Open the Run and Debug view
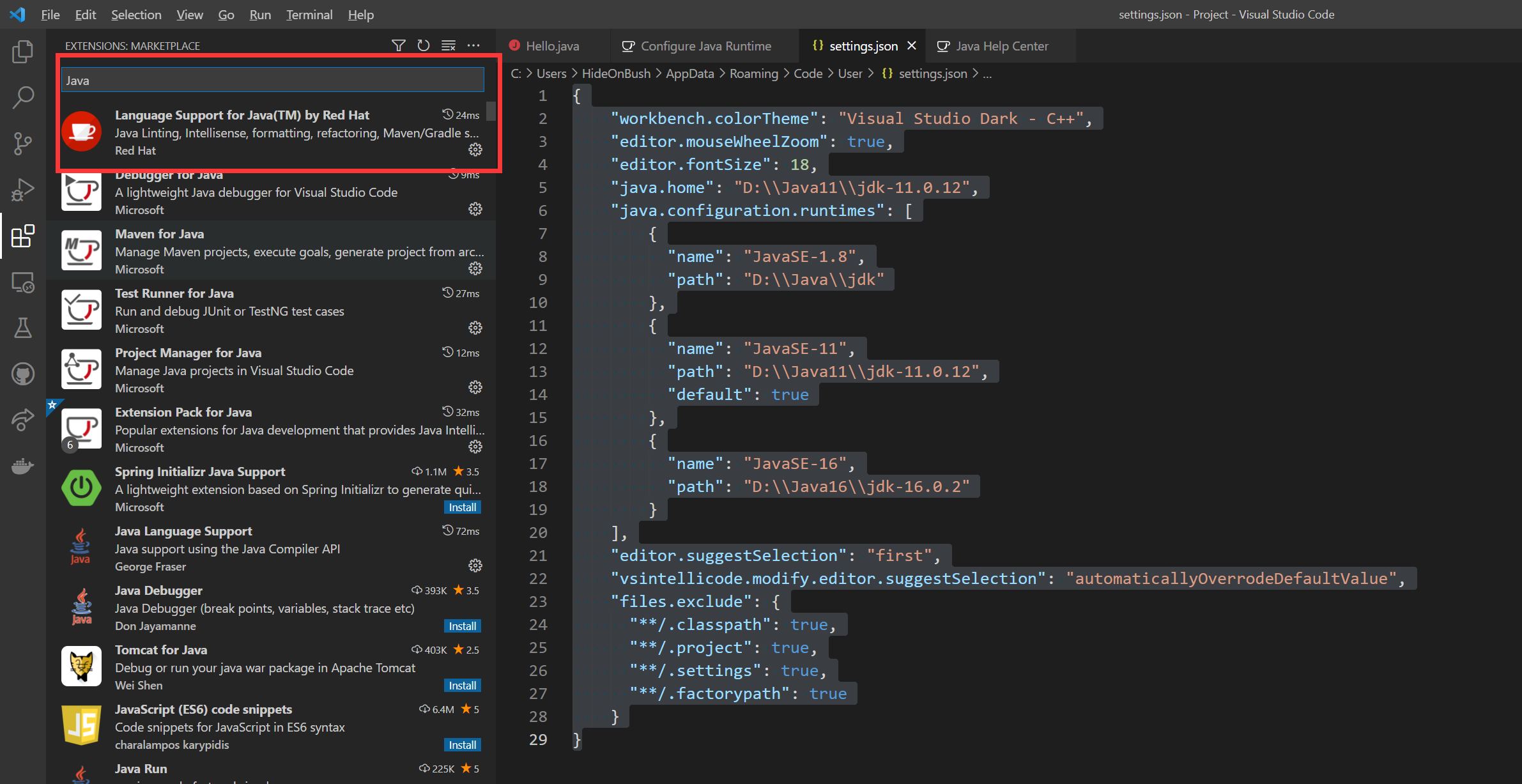This screenshot has width=1522, height=784. (x=23, y=190)
